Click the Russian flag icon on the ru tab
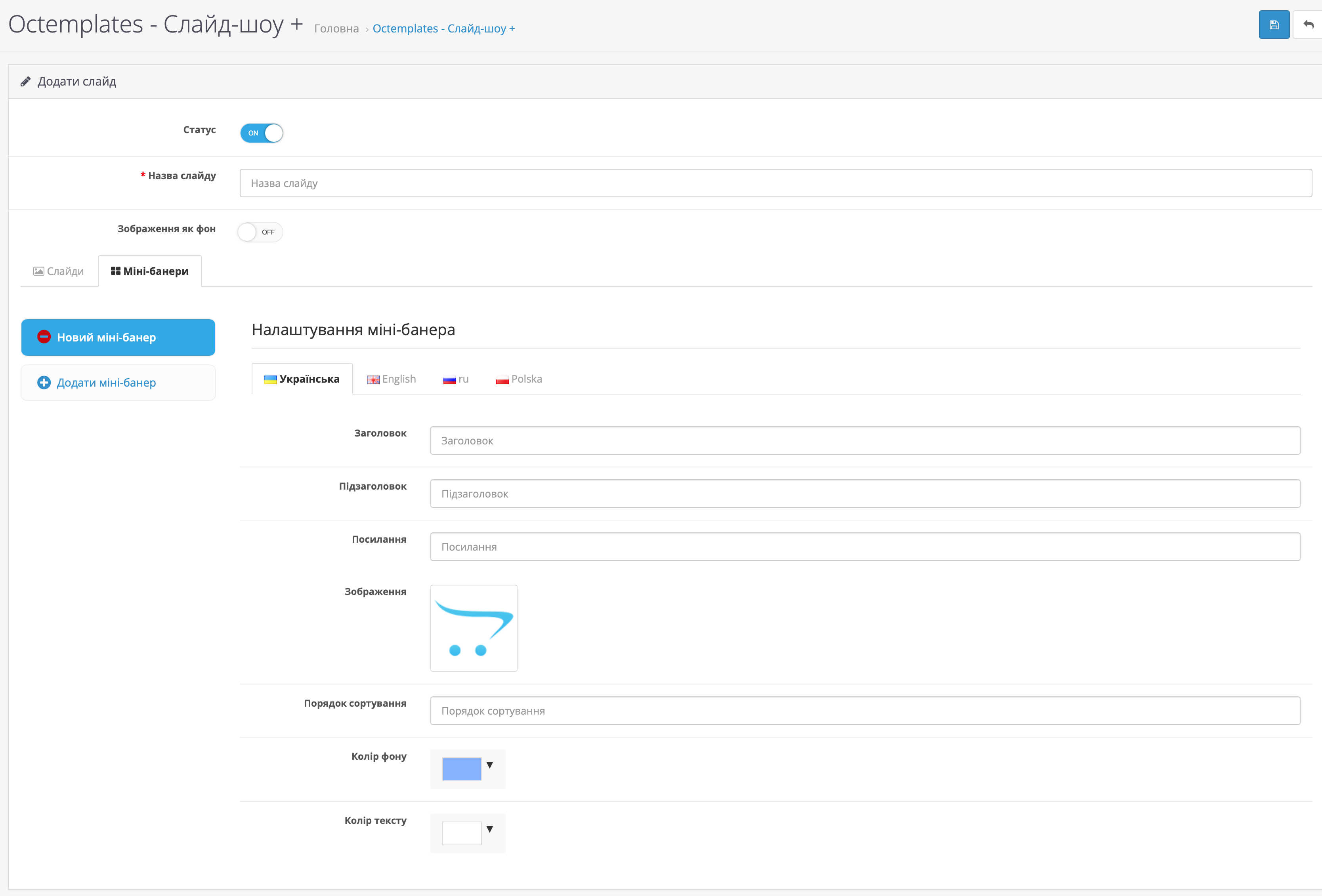The height and width of the screenshot is (896, 1322). point(449,380)
